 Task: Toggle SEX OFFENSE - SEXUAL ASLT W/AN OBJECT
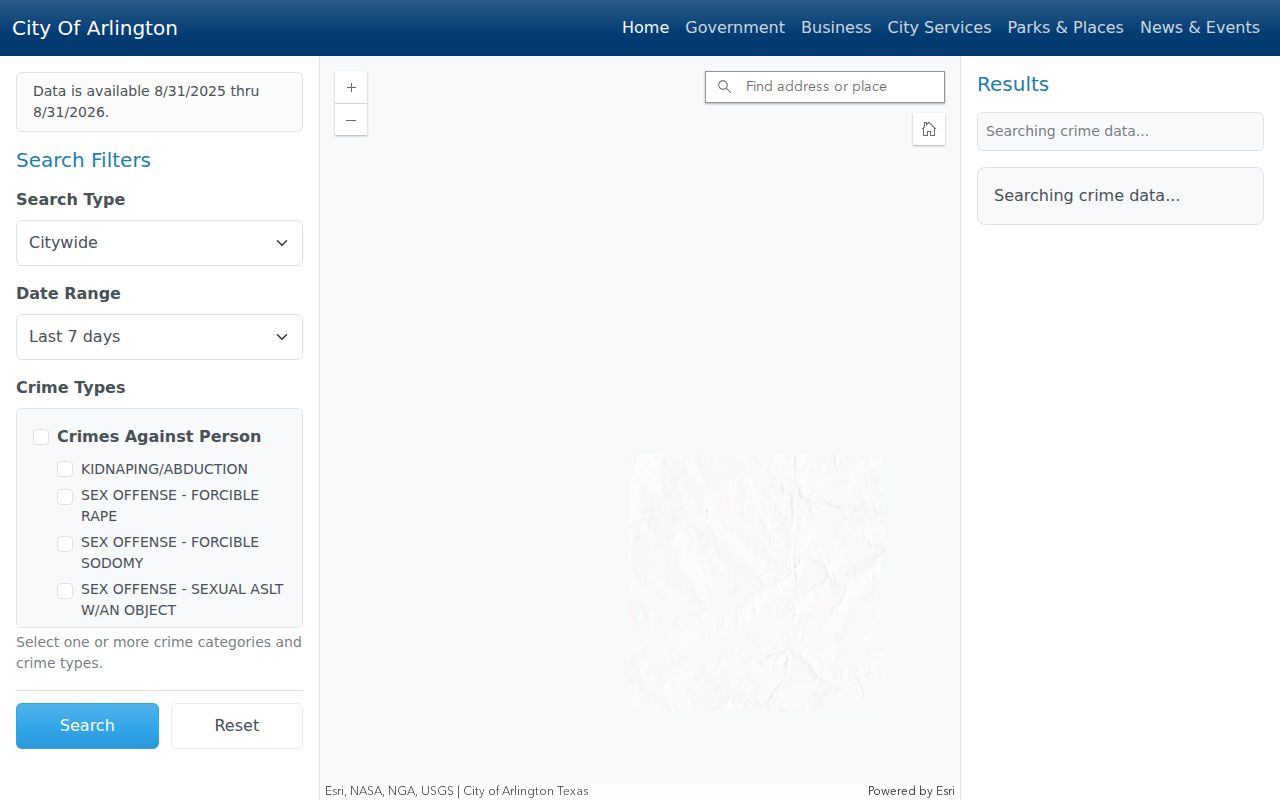tap(65, 590)
